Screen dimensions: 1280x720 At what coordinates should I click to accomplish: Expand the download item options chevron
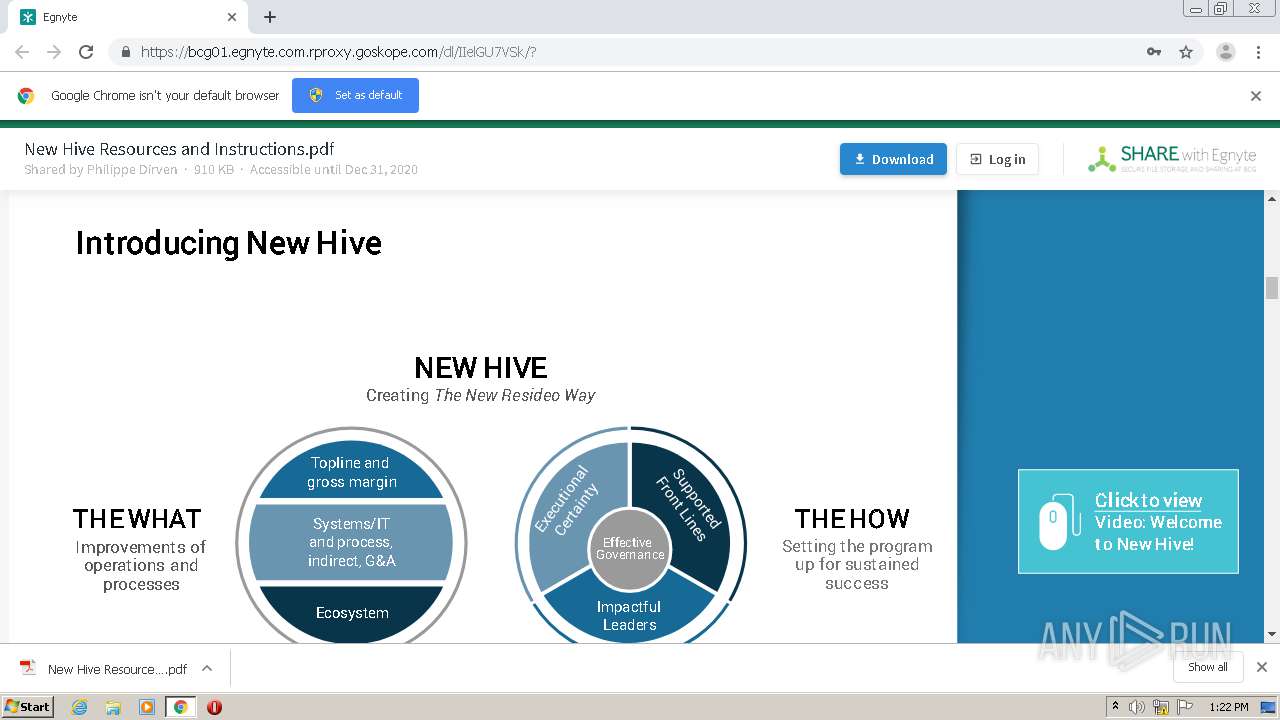click(207, 668)
